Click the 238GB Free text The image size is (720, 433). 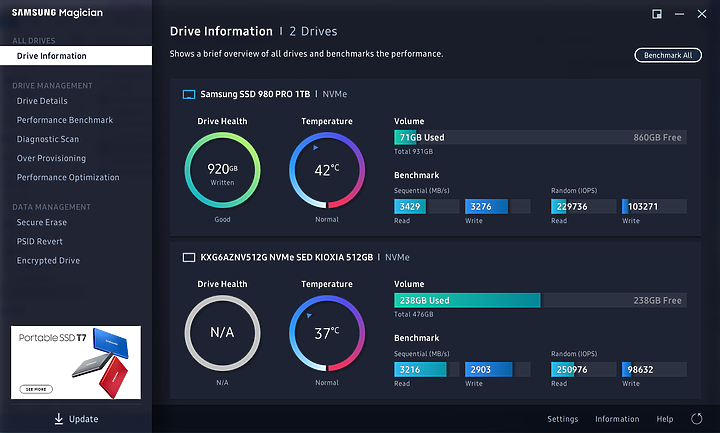pyautogui.click(x=657, y=300)
